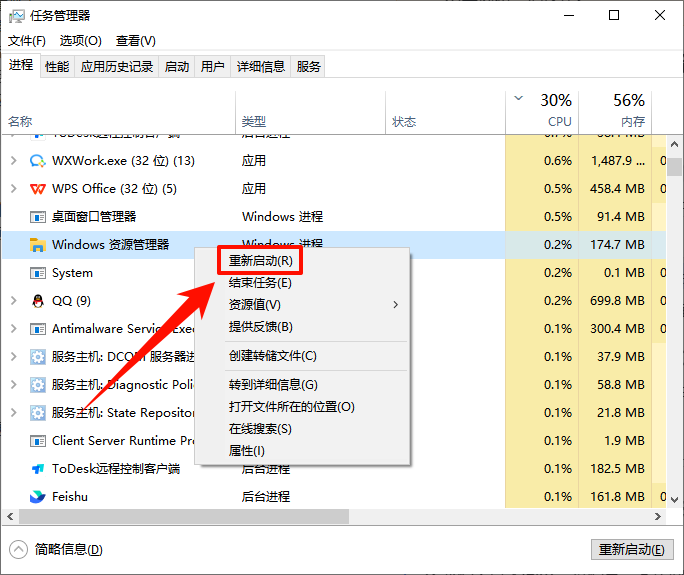Expand the 服务主机: DCOM row
The width and height of the screenshot is (684, 575).
[14, 357]
